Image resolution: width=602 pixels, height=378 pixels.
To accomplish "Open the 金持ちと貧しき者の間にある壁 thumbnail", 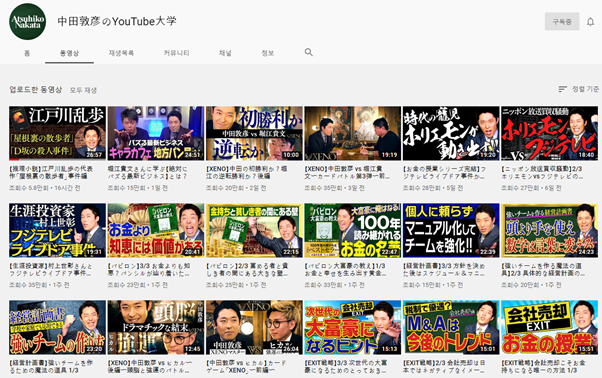I will click(x=254, y=230).
